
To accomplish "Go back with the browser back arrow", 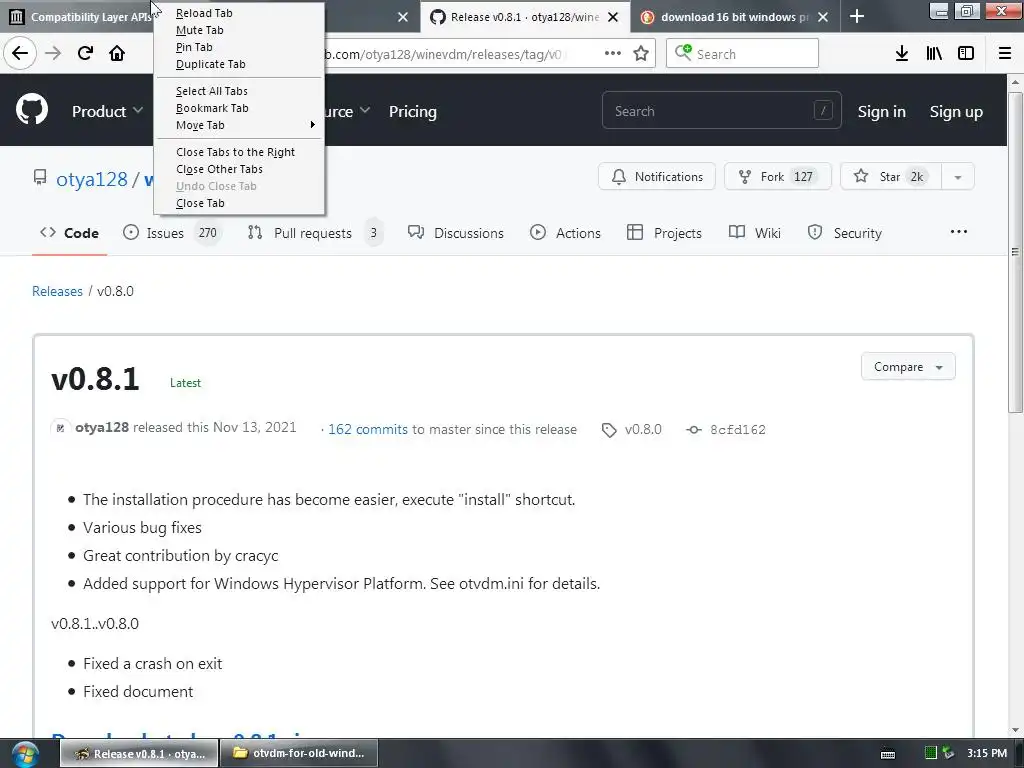I will point(20,53).
